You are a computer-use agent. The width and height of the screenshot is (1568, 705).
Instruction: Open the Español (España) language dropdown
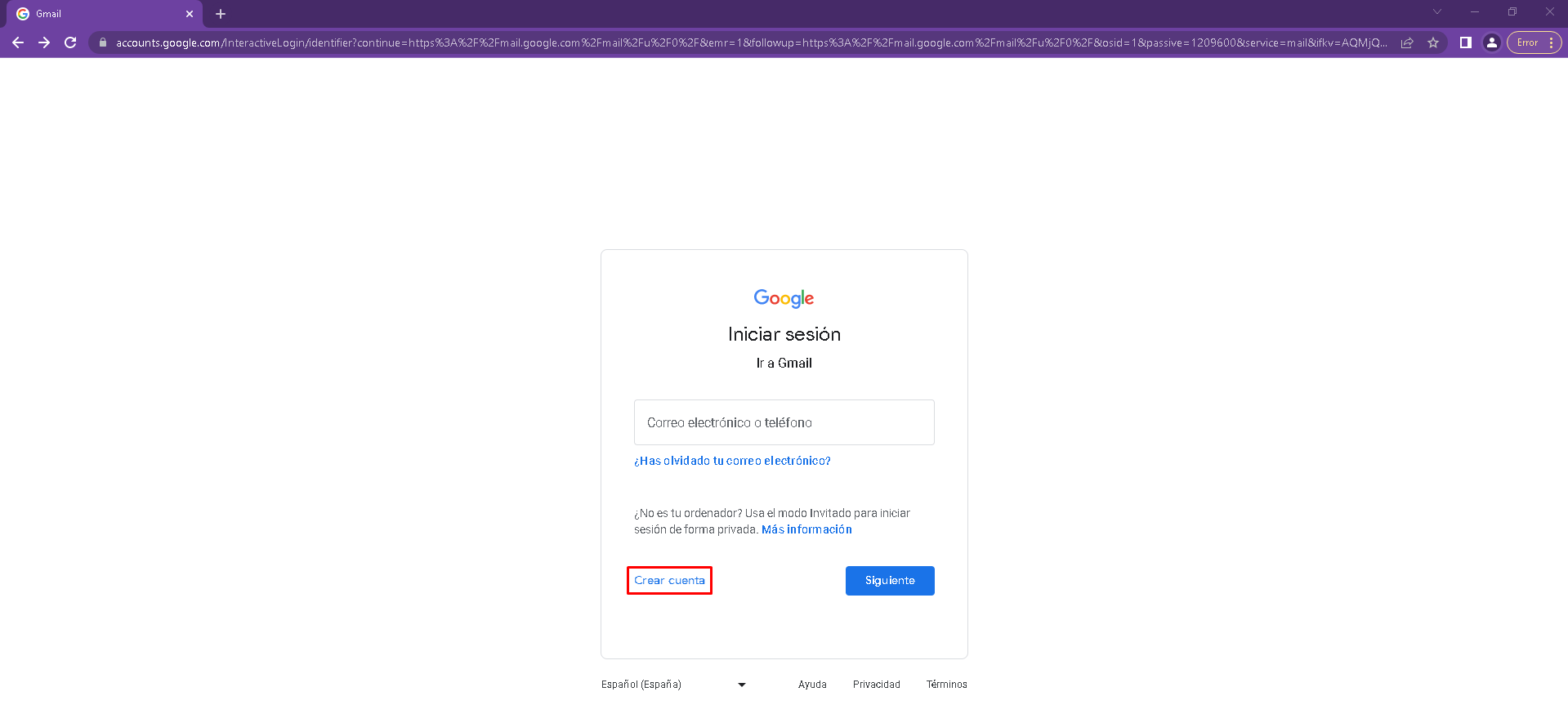tap(673, 685)
